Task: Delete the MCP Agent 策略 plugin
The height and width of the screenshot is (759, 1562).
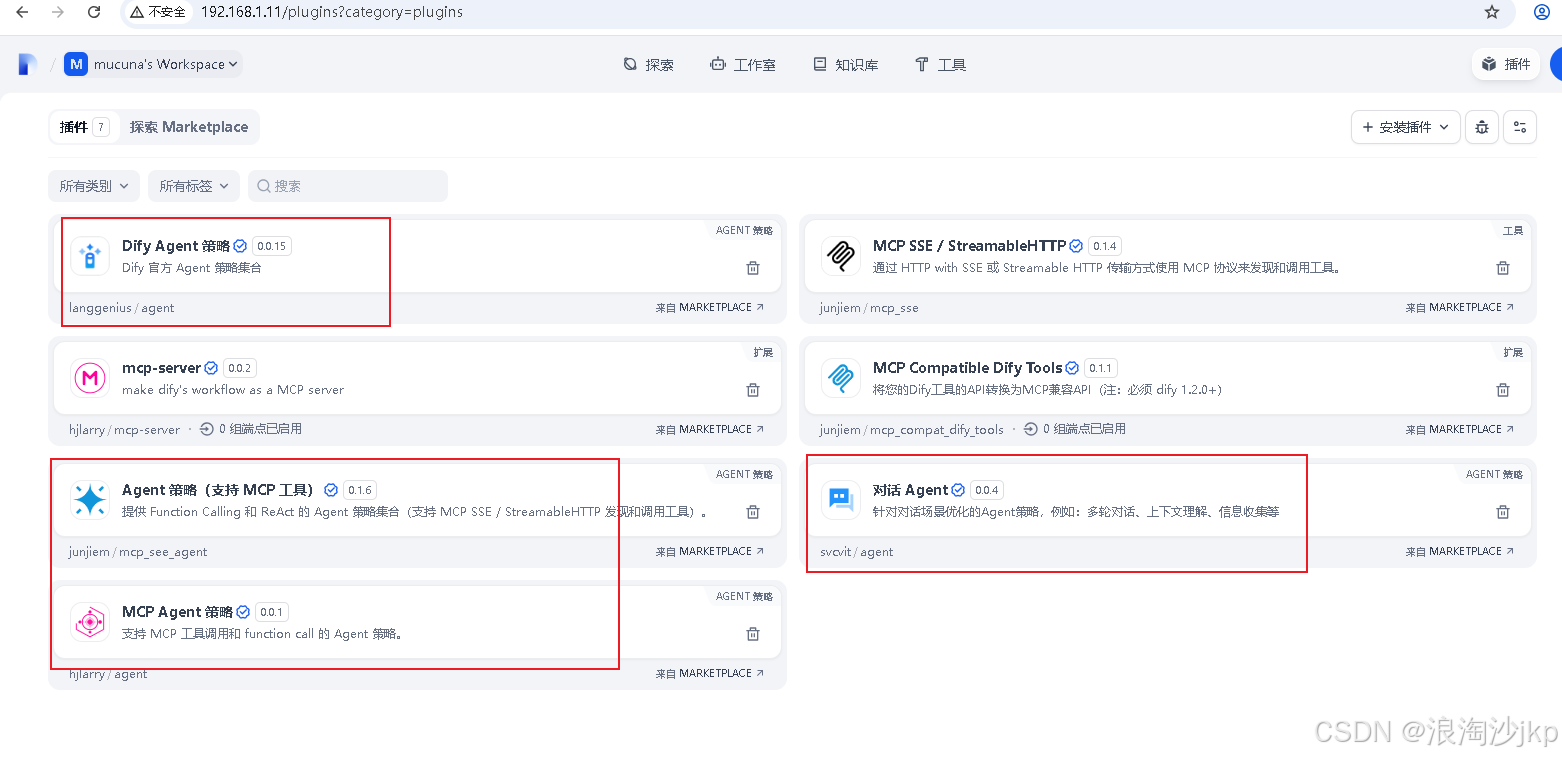Action: (x=753, y=634)
